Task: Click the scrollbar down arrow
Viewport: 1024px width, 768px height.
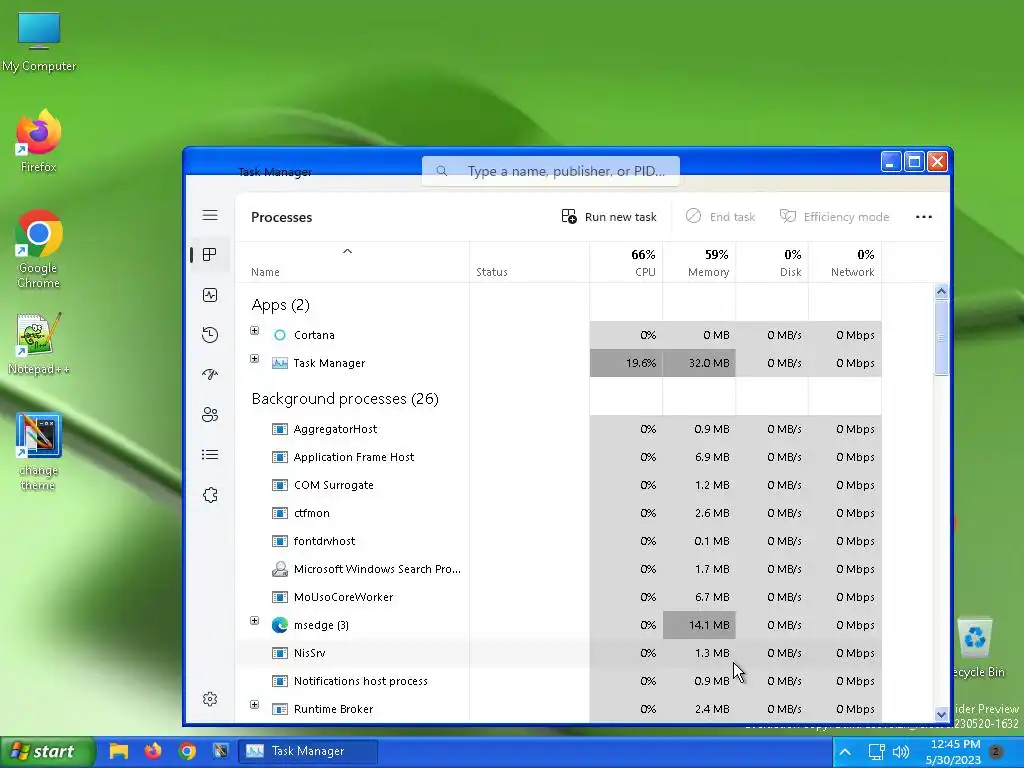Action: click(941, 714)
